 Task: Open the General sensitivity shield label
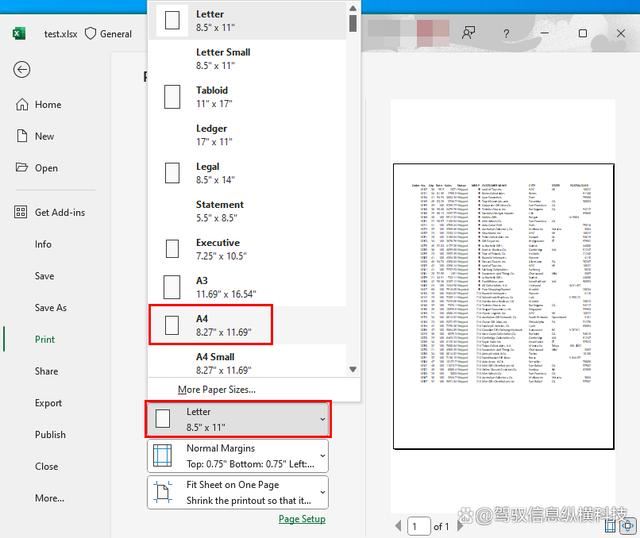[x=108, y=34]
